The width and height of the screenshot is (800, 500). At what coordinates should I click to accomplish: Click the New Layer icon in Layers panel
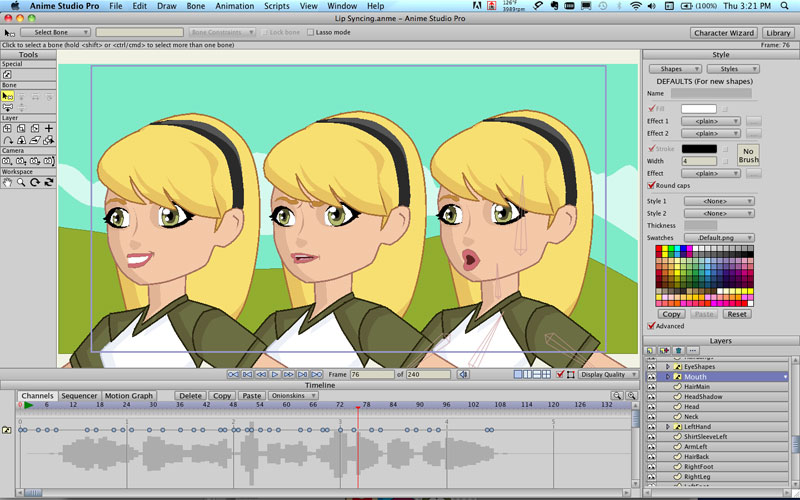click(x=650, y=351)
